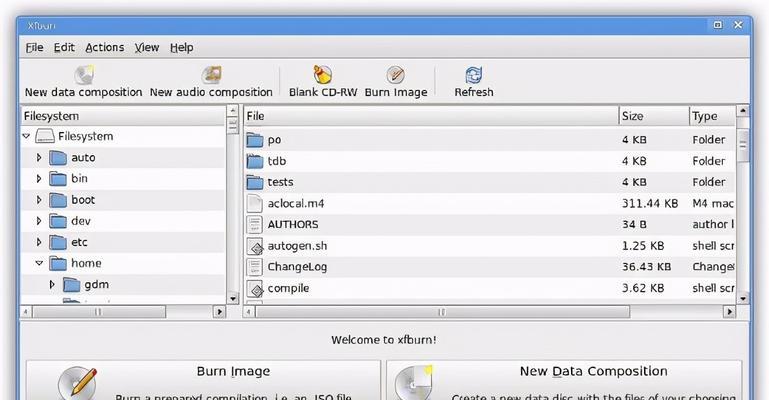The width and height of the screenshot is (769, 400).
Task: Select the gdm folder icon
Action: click(x=71, y=285)
